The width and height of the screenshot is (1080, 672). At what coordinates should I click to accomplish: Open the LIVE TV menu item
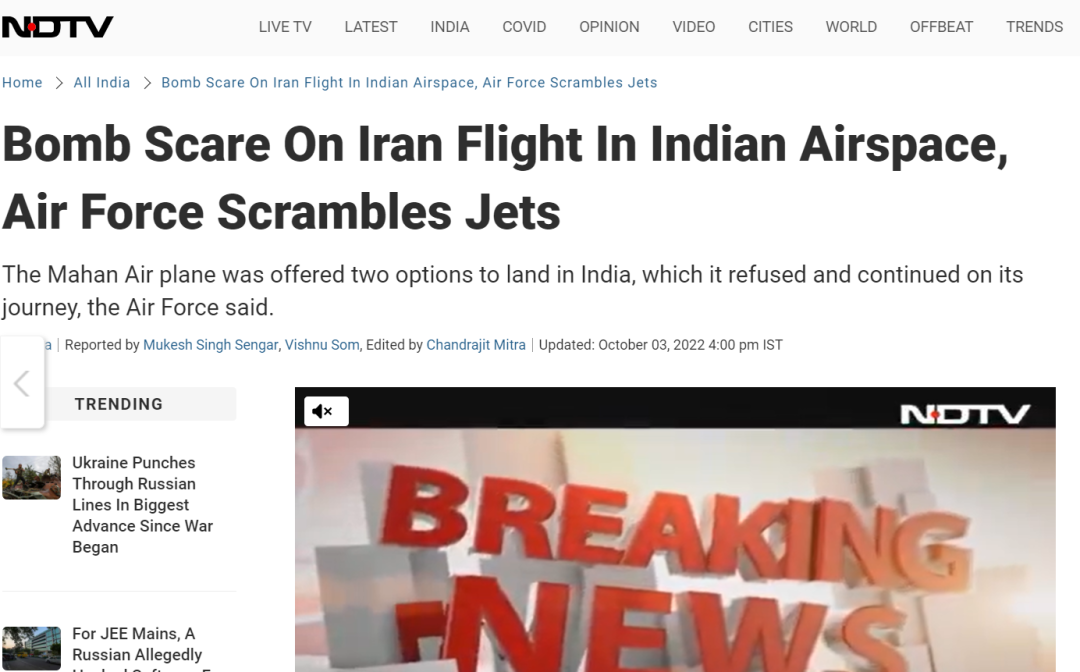coord(285,27)
